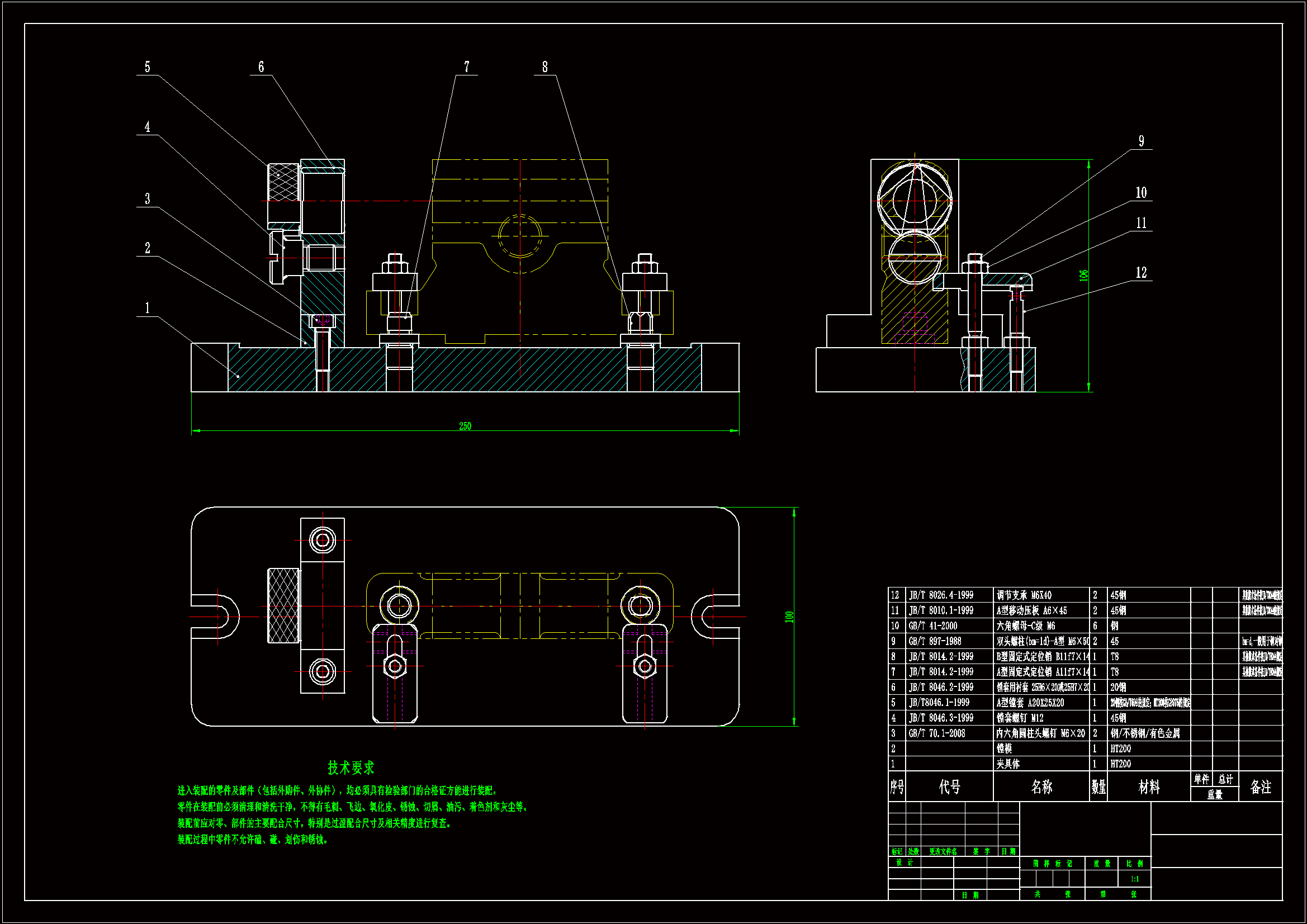
Task: Select the 备注 column header
Action: point(1260,787)
